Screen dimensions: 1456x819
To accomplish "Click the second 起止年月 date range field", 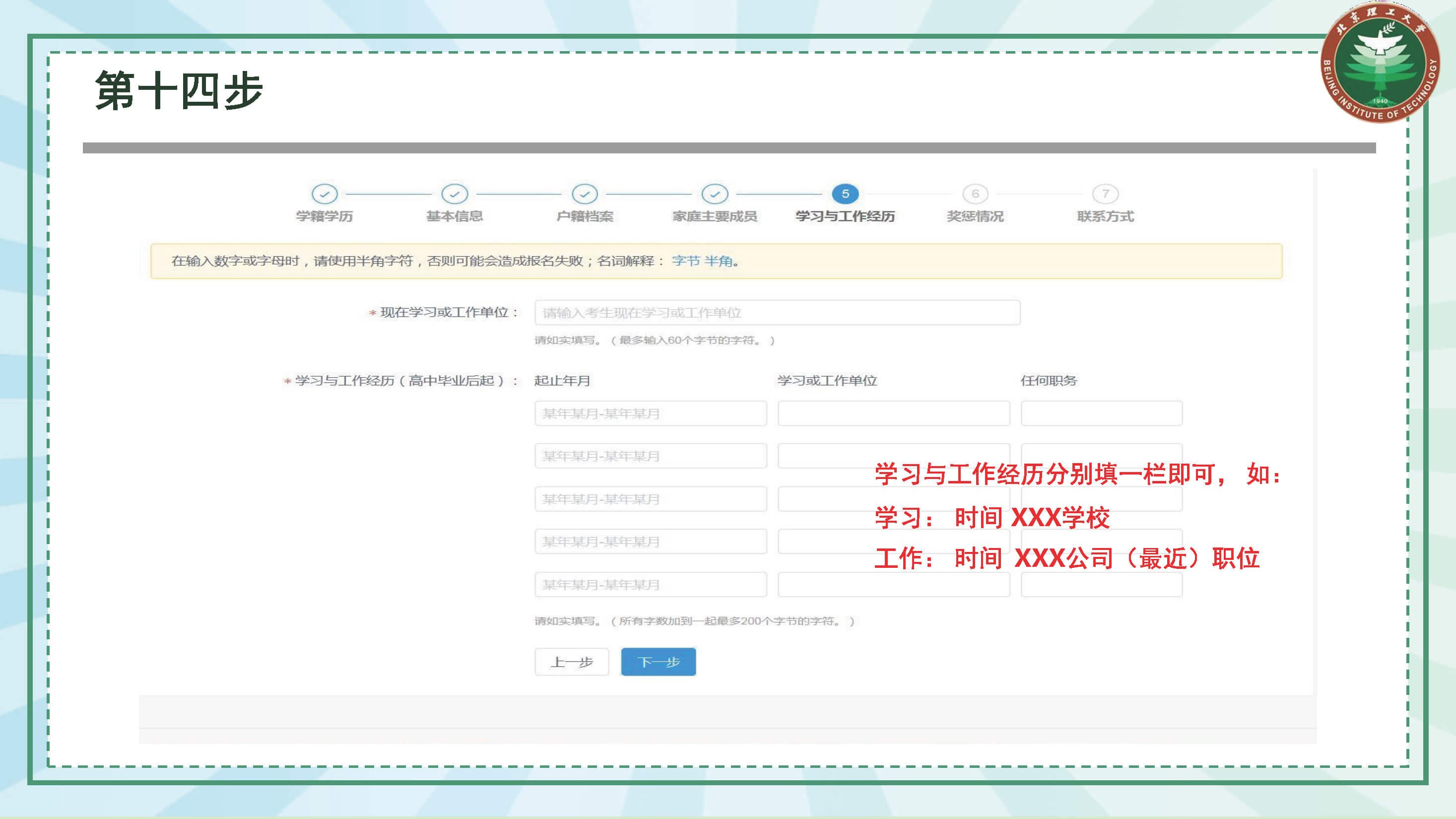I will (650, 456).
